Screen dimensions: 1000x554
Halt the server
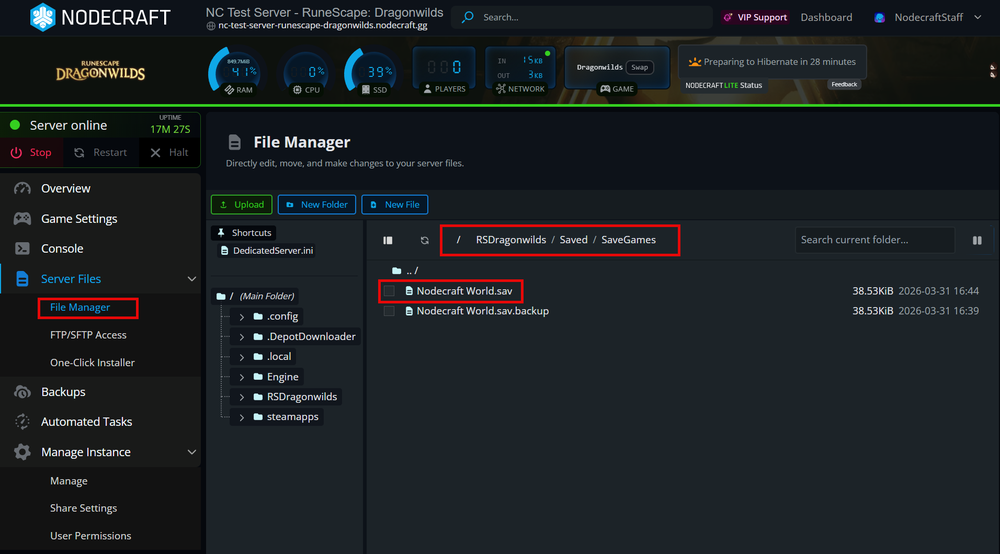pos(169,152)
